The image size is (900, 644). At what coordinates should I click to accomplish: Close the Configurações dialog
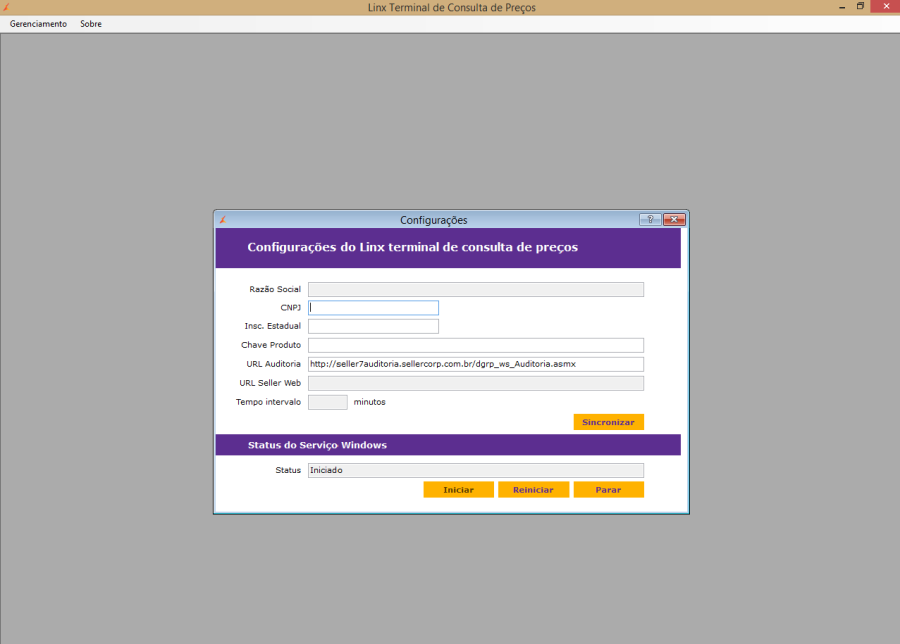[x=674, y=219]
